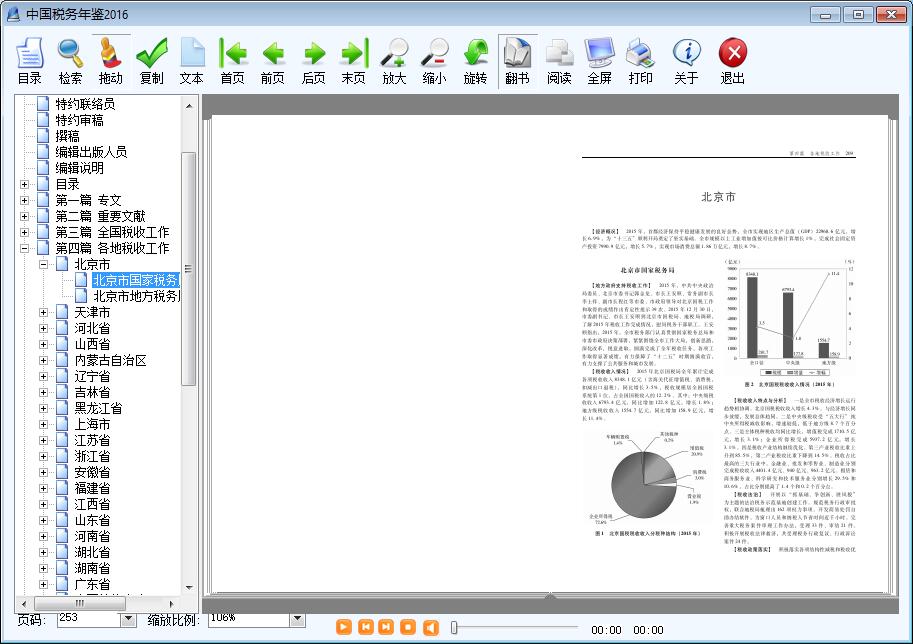Click the orange speaker mute button
The image size is (913, 644).
pyautogui.click(x=430, y=627)
